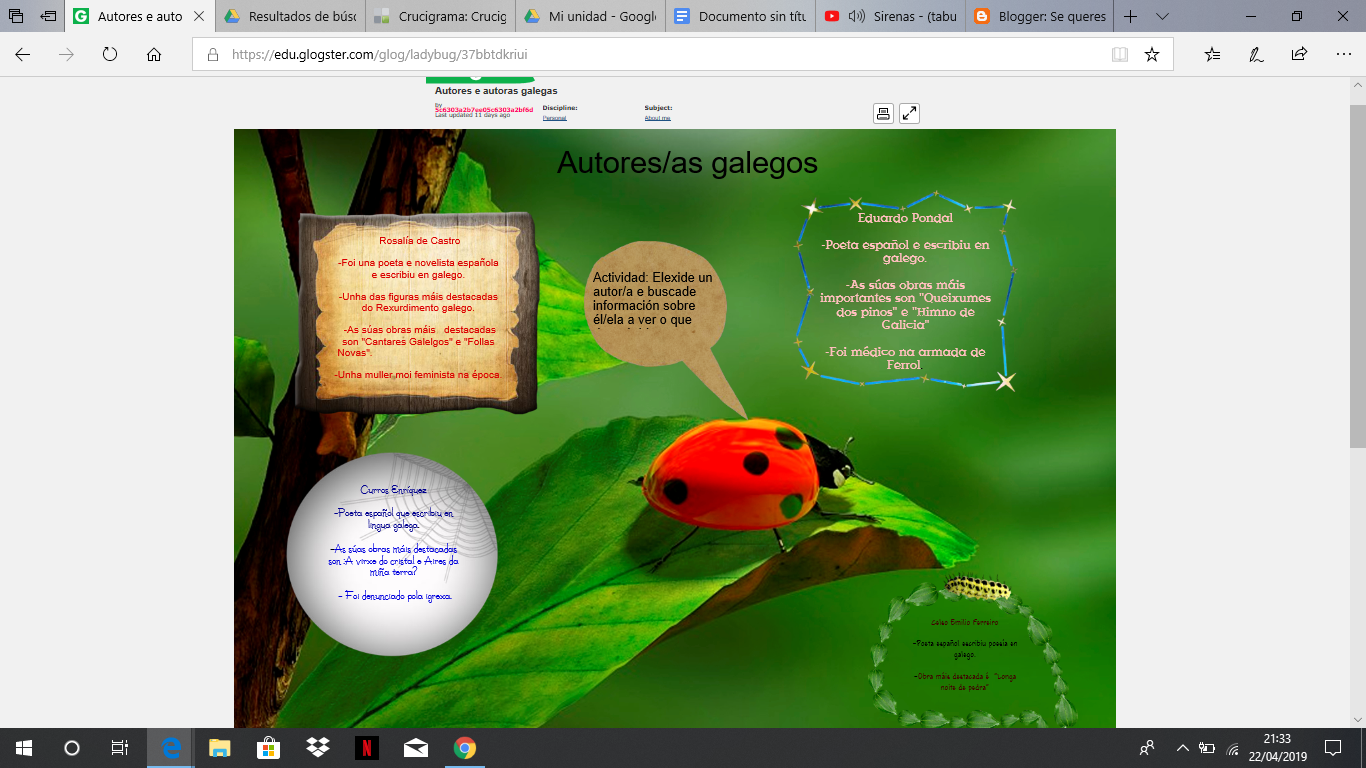
Task: Switch to the Blogger tab
Action: pyautogui.click(x=1040, y=16)
